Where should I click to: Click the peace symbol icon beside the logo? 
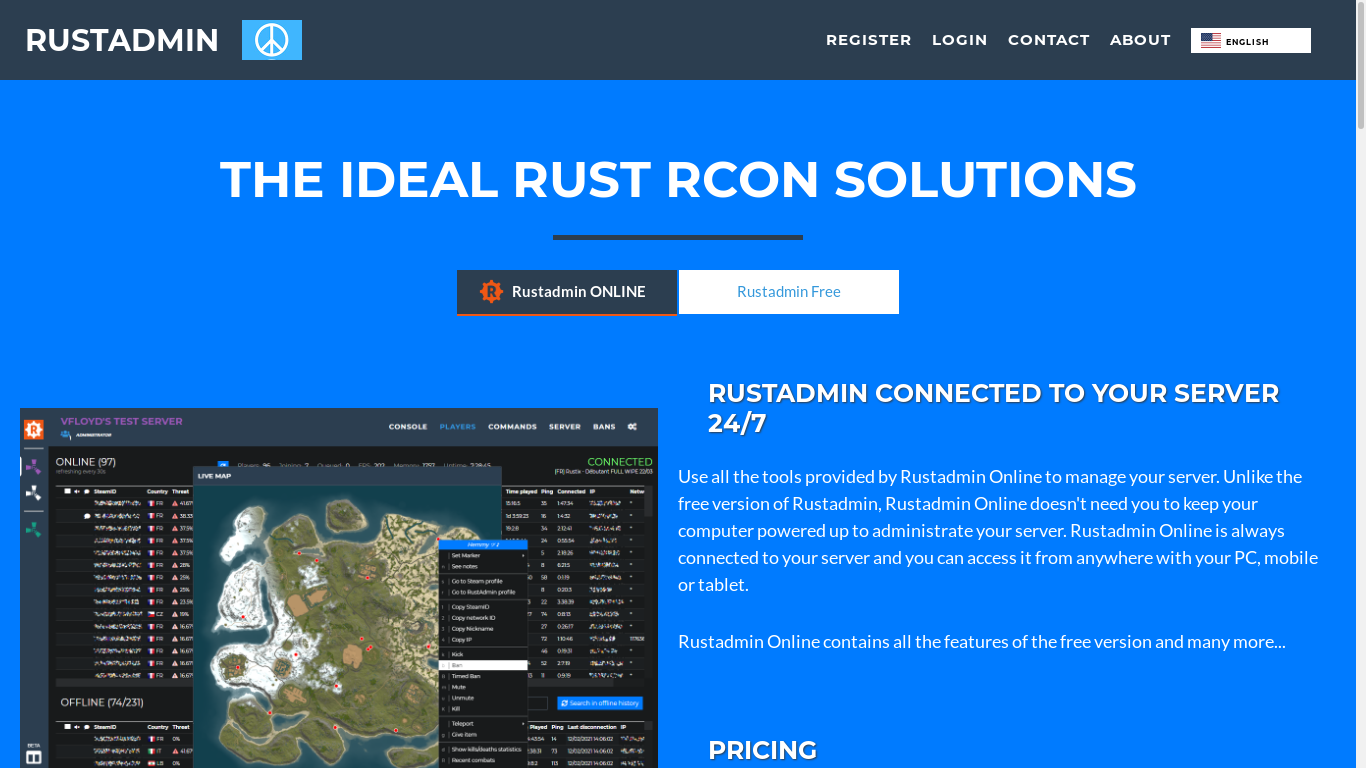tap(272, 40)
